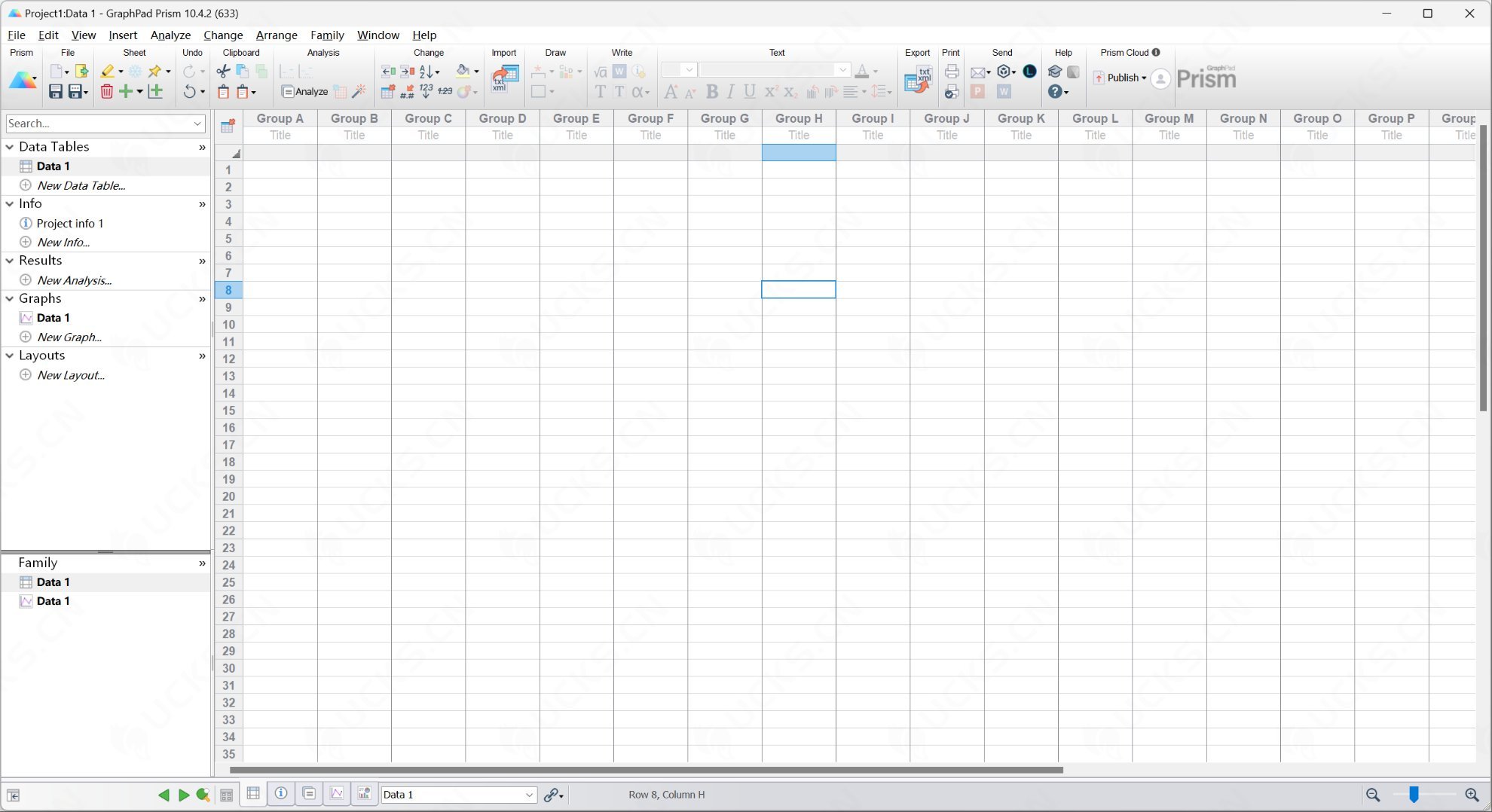Click the Prism learning graduation cap icon
The height and width of the screenshot is (812, 1492).
[x=1055, y=72]
